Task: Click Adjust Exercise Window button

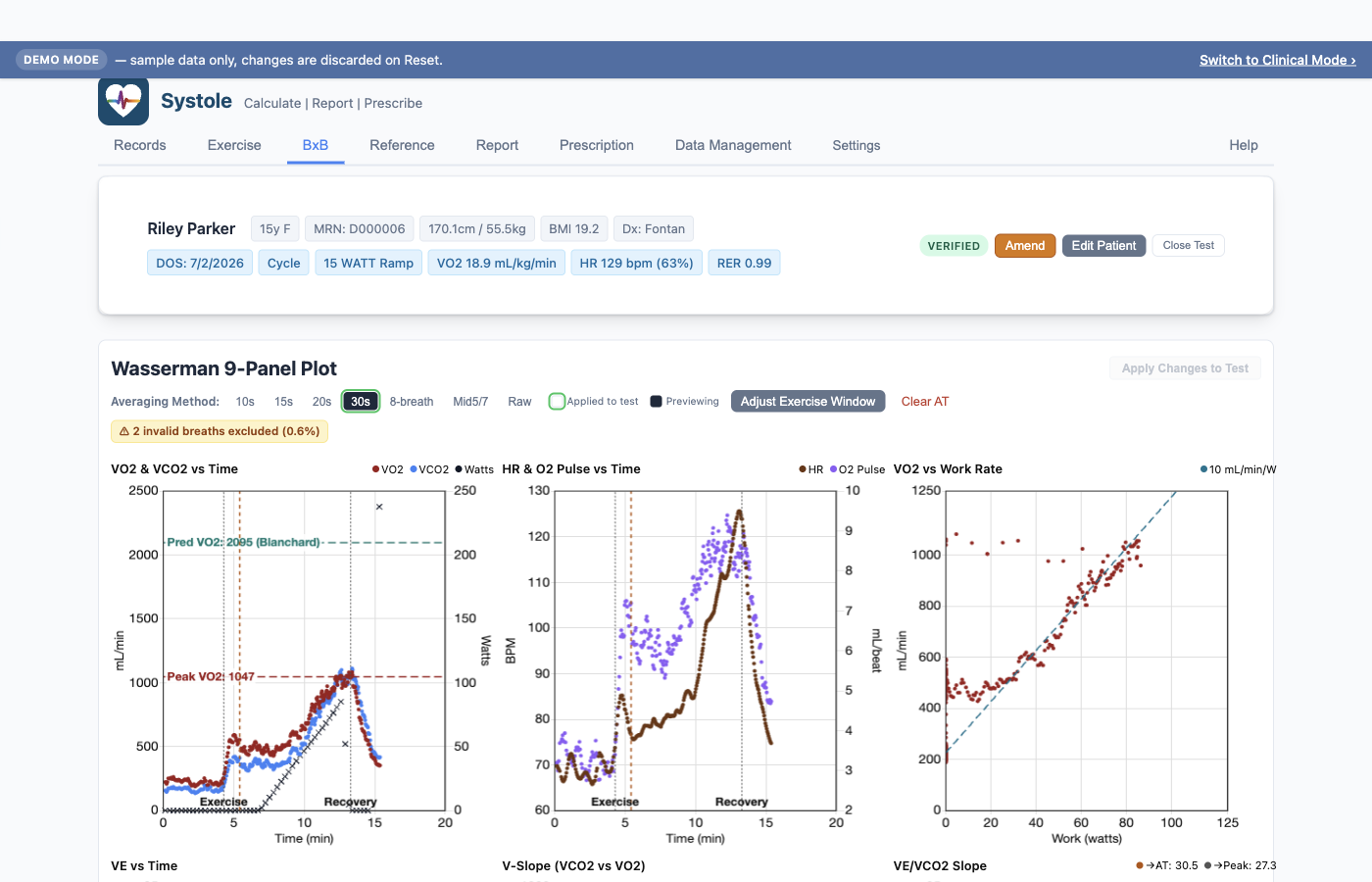Action: (x=808, y=402)
